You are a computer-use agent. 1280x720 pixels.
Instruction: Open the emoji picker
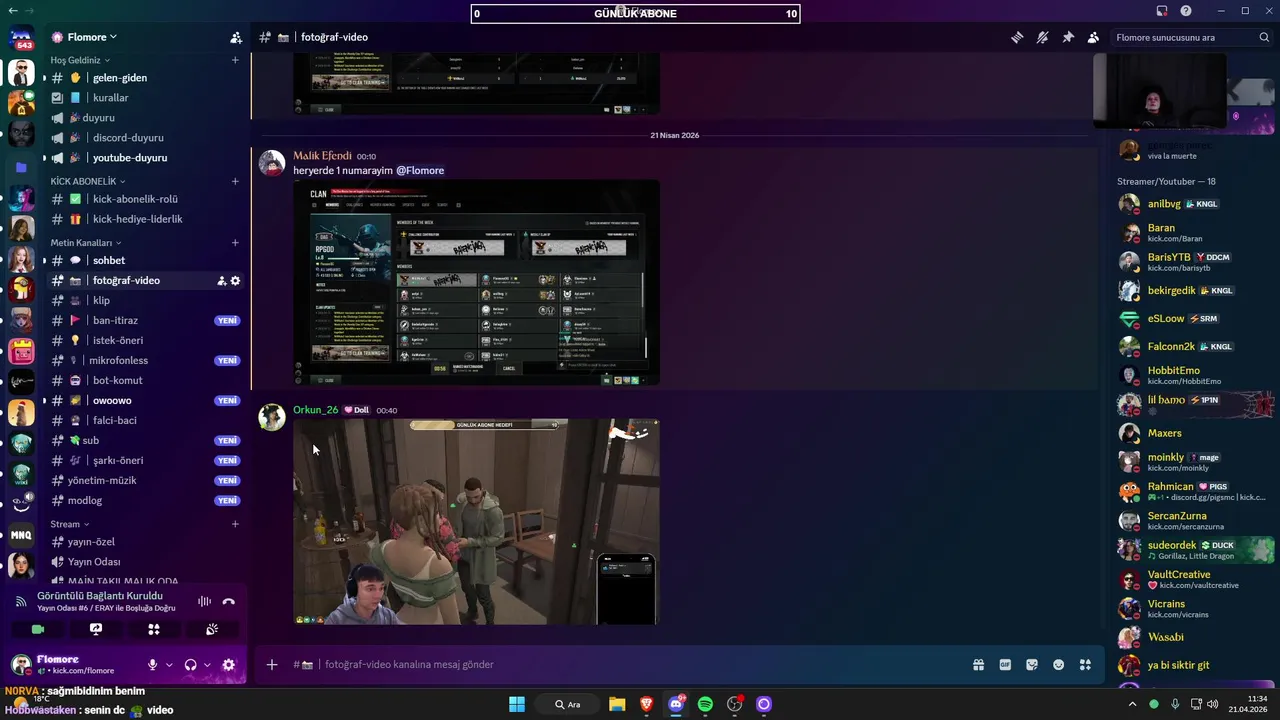(1058, 665)
